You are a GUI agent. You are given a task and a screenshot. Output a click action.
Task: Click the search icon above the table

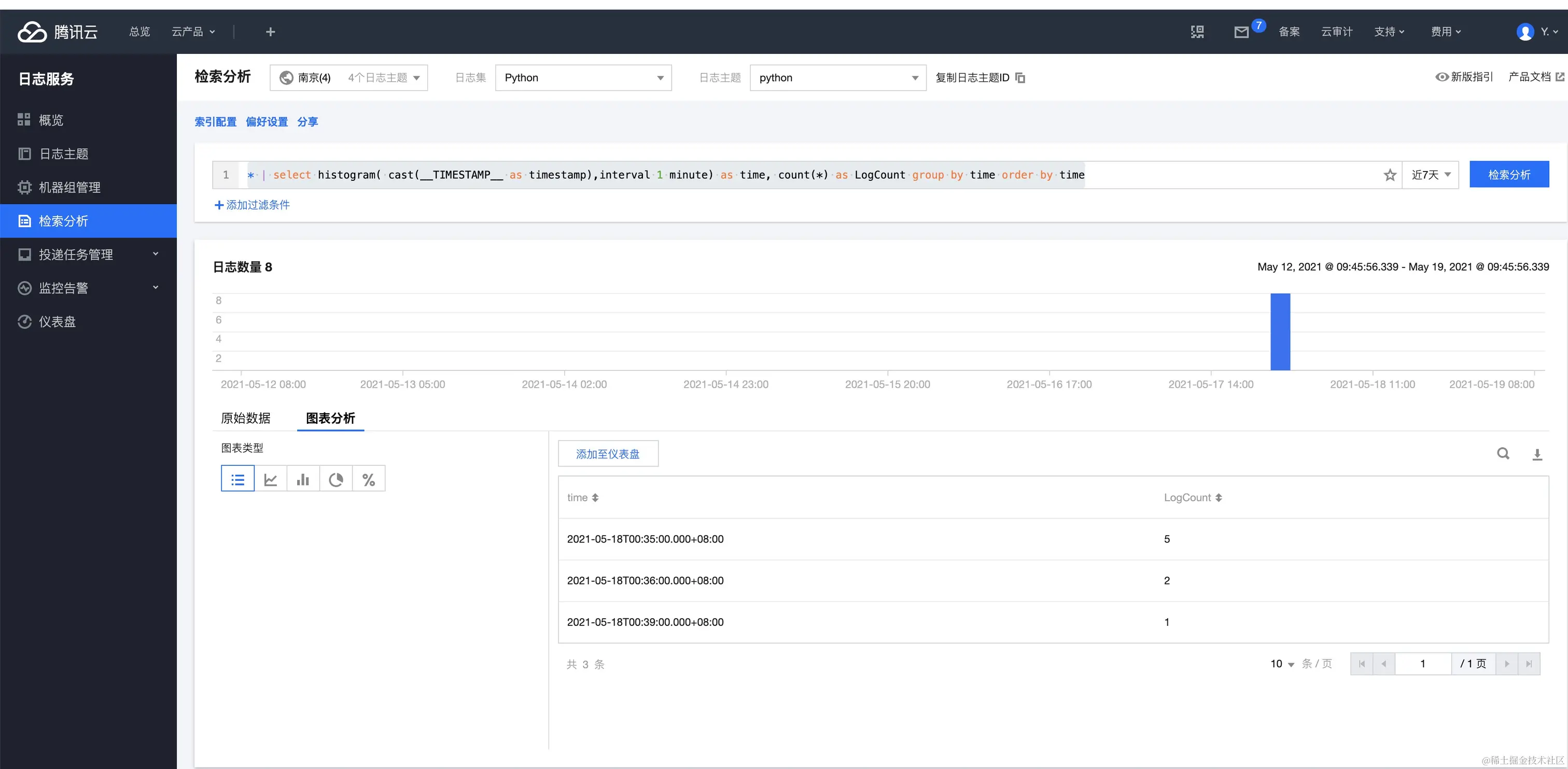1503,453
